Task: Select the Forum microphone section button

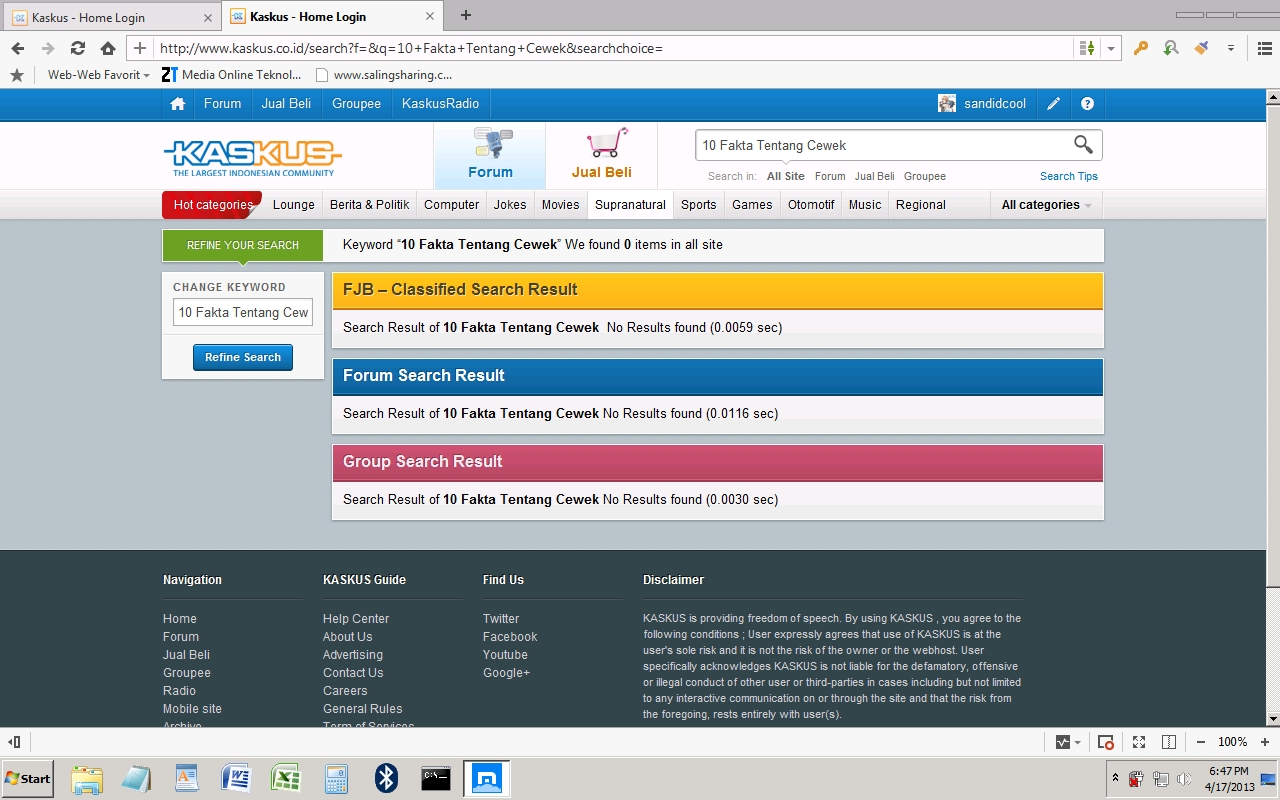Action: coord(490,155)
